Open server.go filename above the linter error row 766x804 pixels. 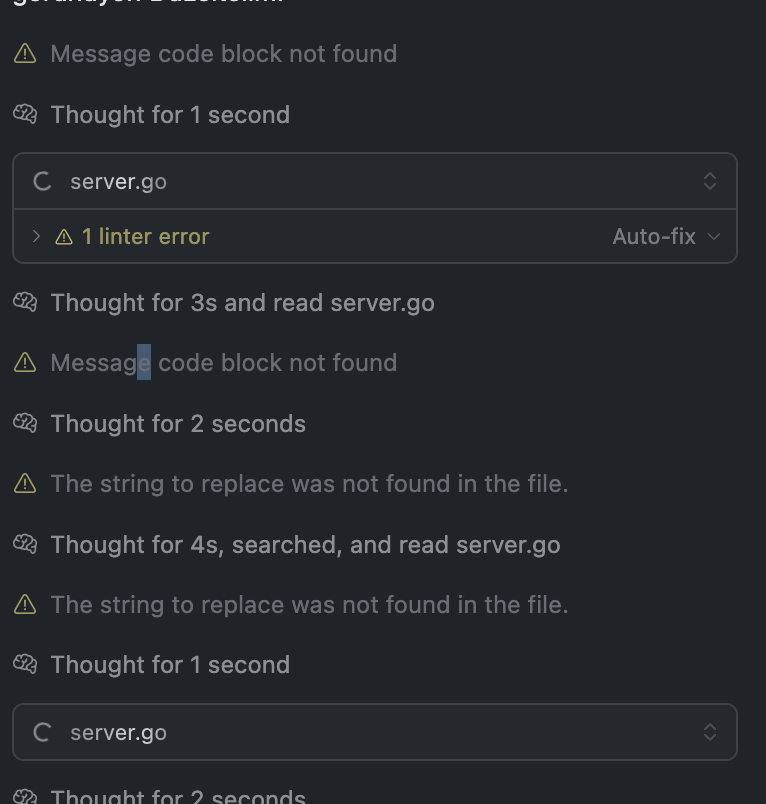point(118,182)
